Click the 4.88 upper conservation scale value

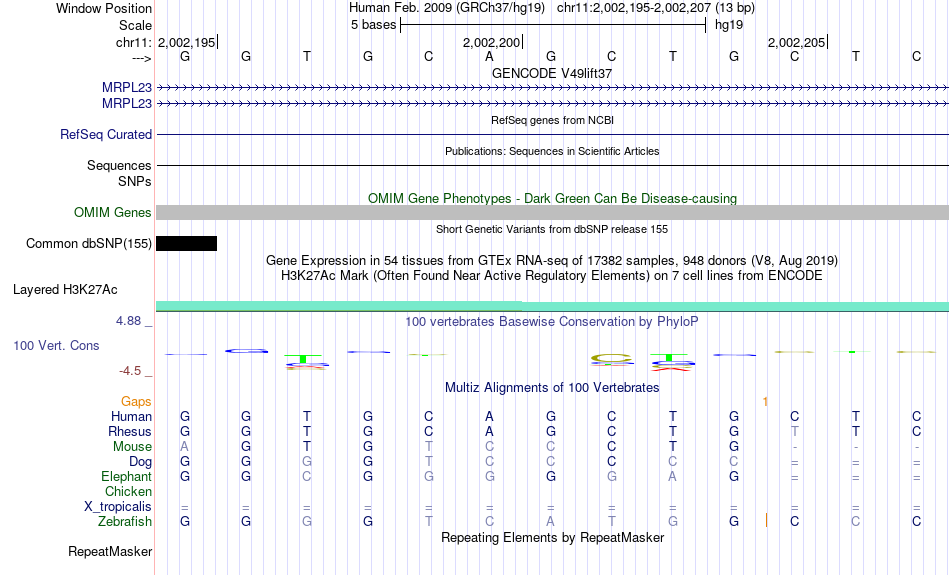coord(128,321)
